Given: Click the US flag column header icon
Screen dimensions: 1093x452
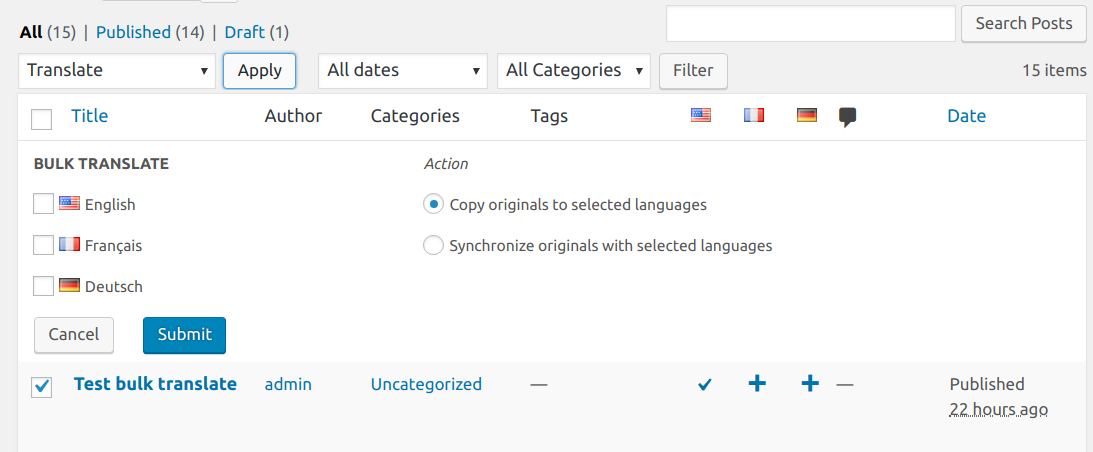Looking at the screenshot, I should [x=701, y=115].
